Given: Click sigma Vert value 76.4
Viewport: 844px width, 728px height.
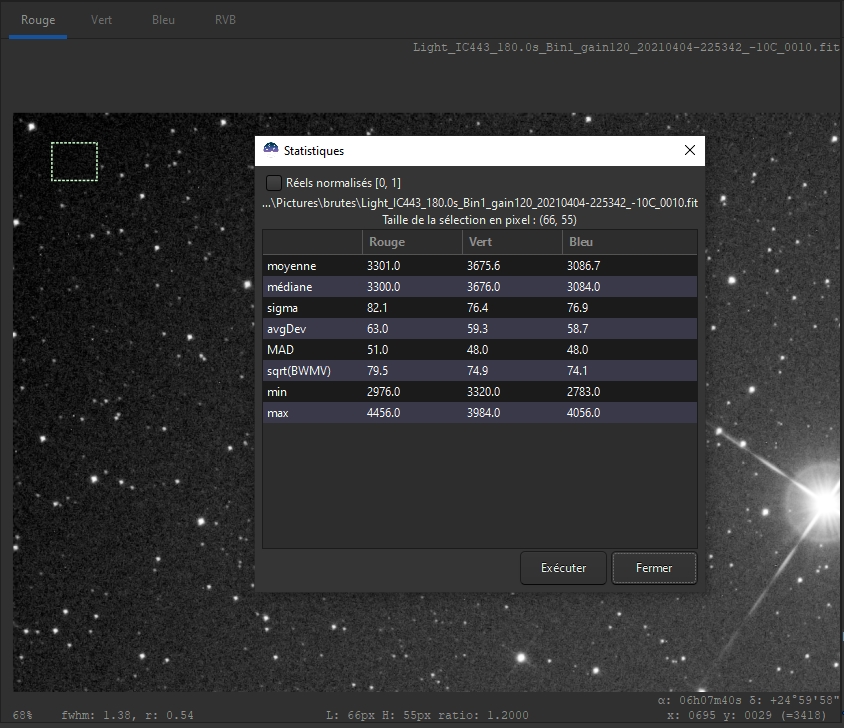Looking at the screenshot, I should tap(477, 308).
